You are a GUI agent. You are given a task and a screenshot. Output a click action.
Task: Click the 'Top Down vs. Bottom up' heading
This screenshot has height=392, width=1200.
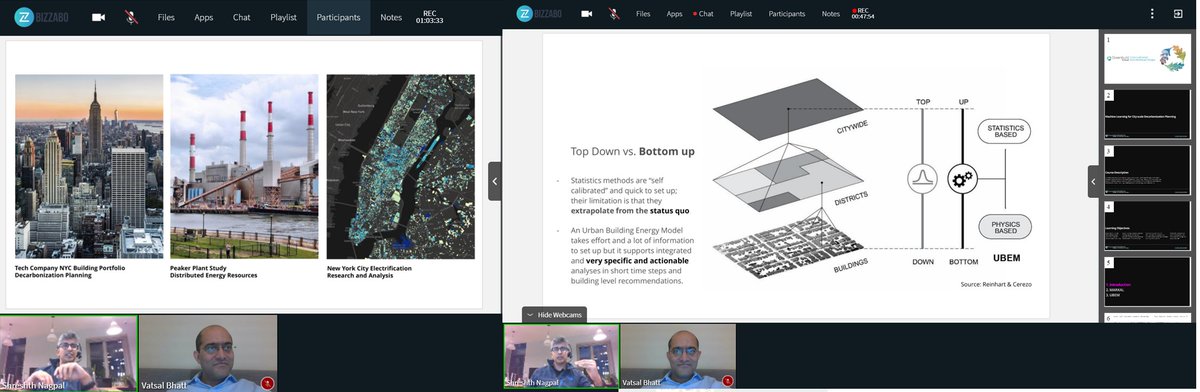(x=632, y=151)
